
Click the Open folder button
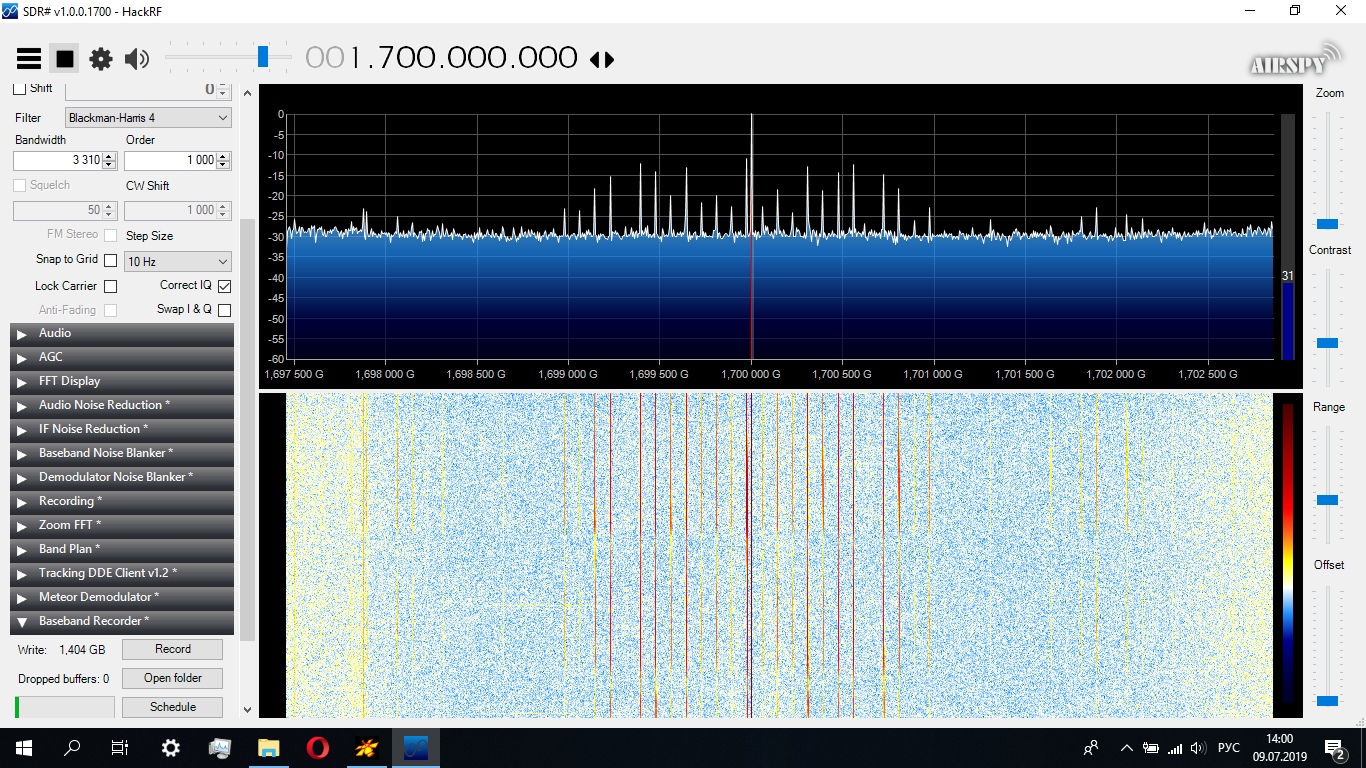click(172, 679)
